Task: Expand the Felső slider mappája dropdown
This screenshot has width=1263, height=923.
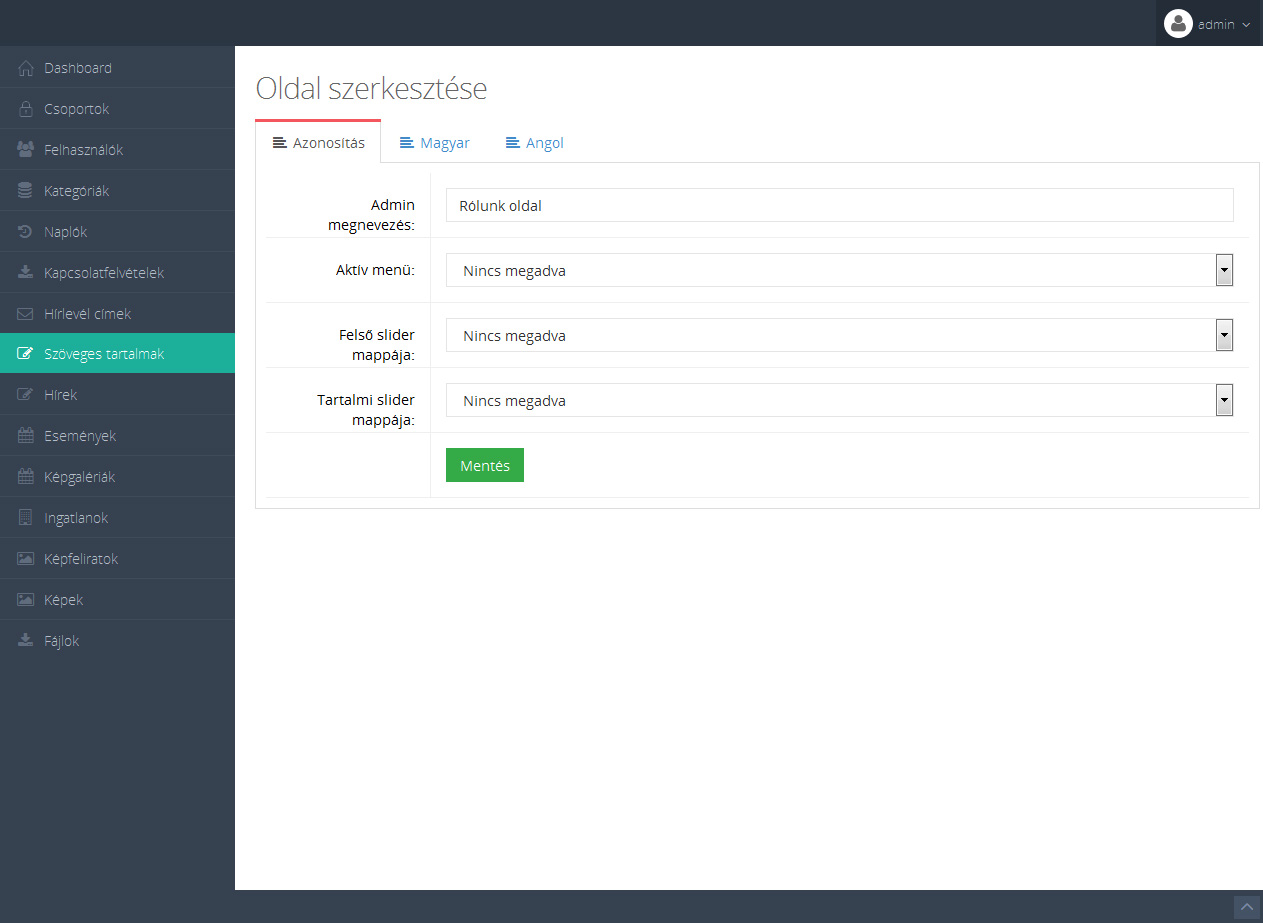Action: (838, 335)
